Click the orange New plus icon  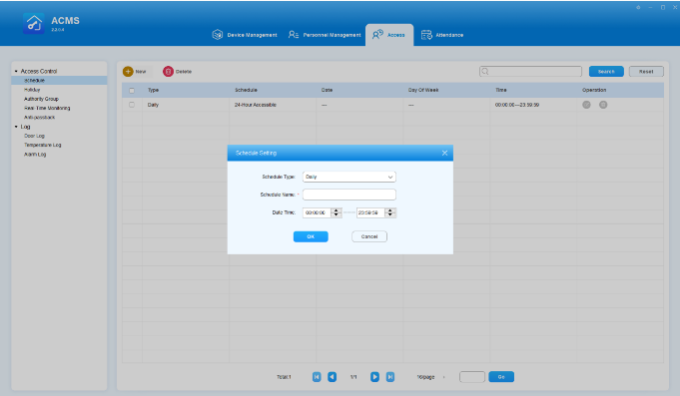(x=128, y=71)
